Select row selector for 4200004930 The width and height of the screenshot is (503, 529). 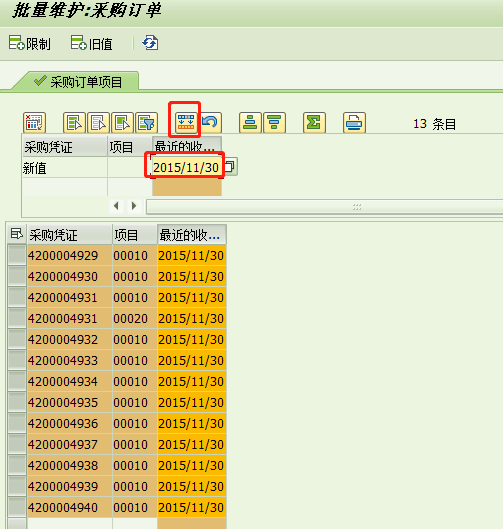(17, 276)
